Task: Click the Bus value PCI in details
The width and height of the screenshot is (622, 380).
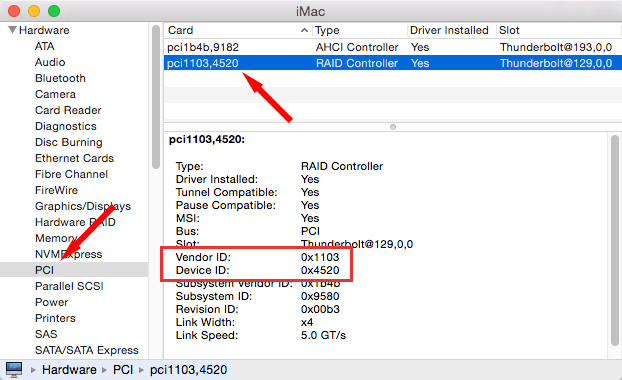Action: (x=310, y=231)
